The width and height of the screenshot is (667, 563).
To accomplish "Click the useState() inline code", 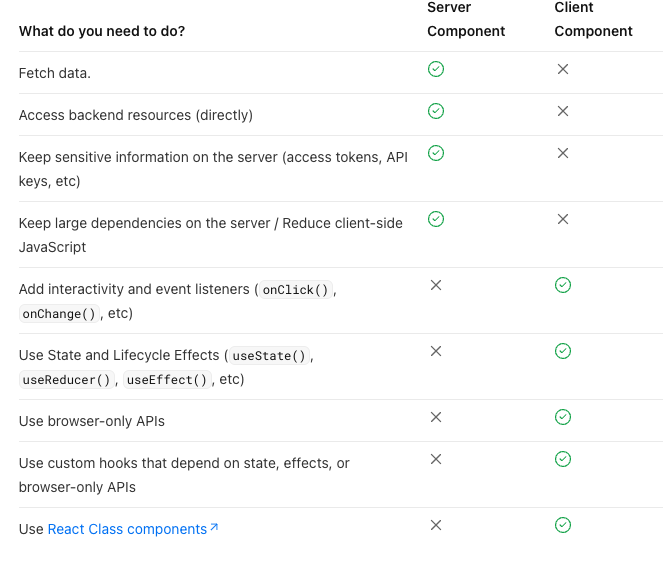I will [x=269, y=356].
